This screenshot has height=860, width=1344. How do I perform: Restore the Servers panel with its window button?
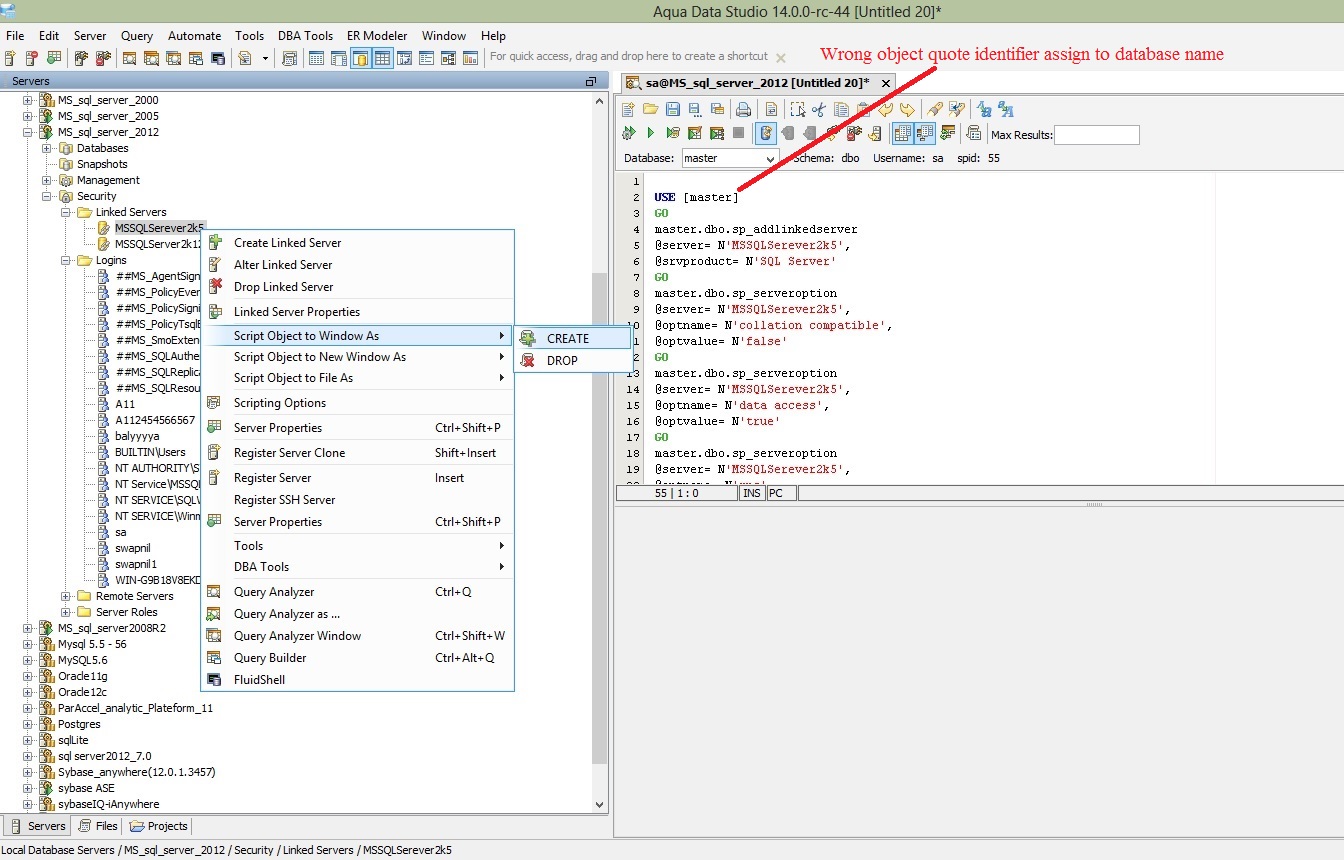click(x=591, y=81)
